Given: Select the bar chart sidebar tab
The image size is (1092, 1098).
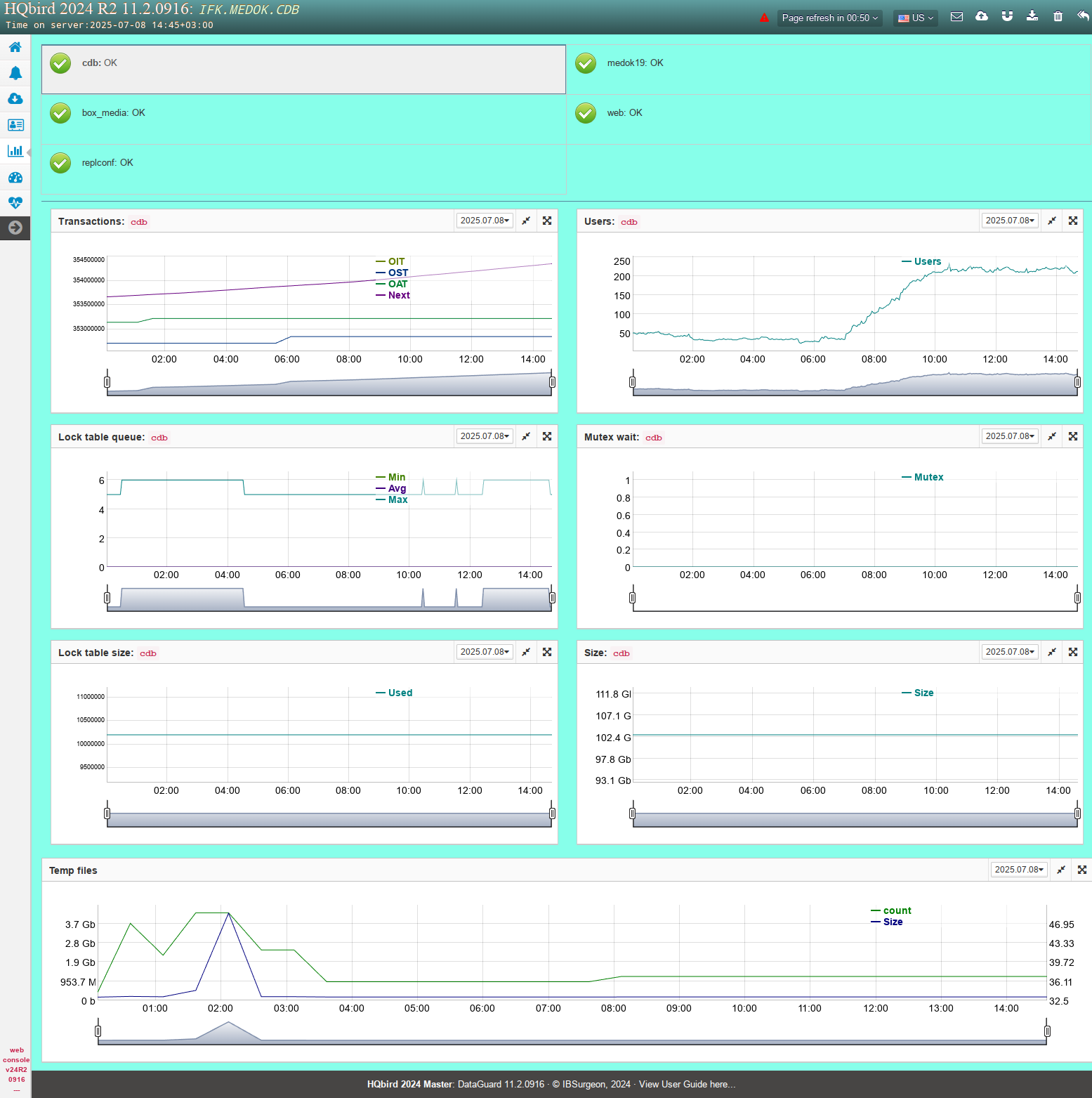Looking at the screenshot, I should click(x=15, y=151).
